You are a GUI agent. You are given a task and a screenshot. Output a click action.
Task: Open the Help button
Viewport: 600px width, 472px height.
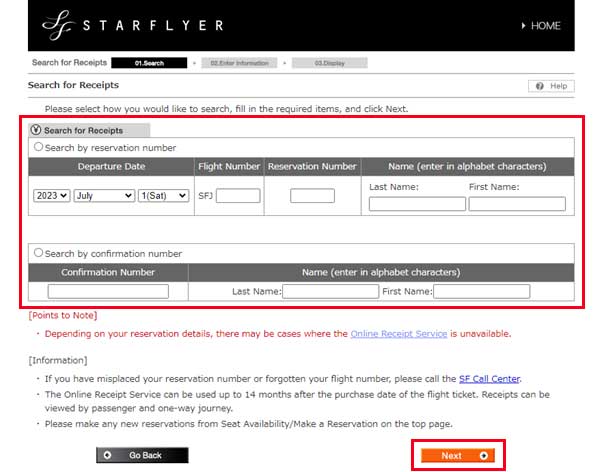tap(551, 87)
